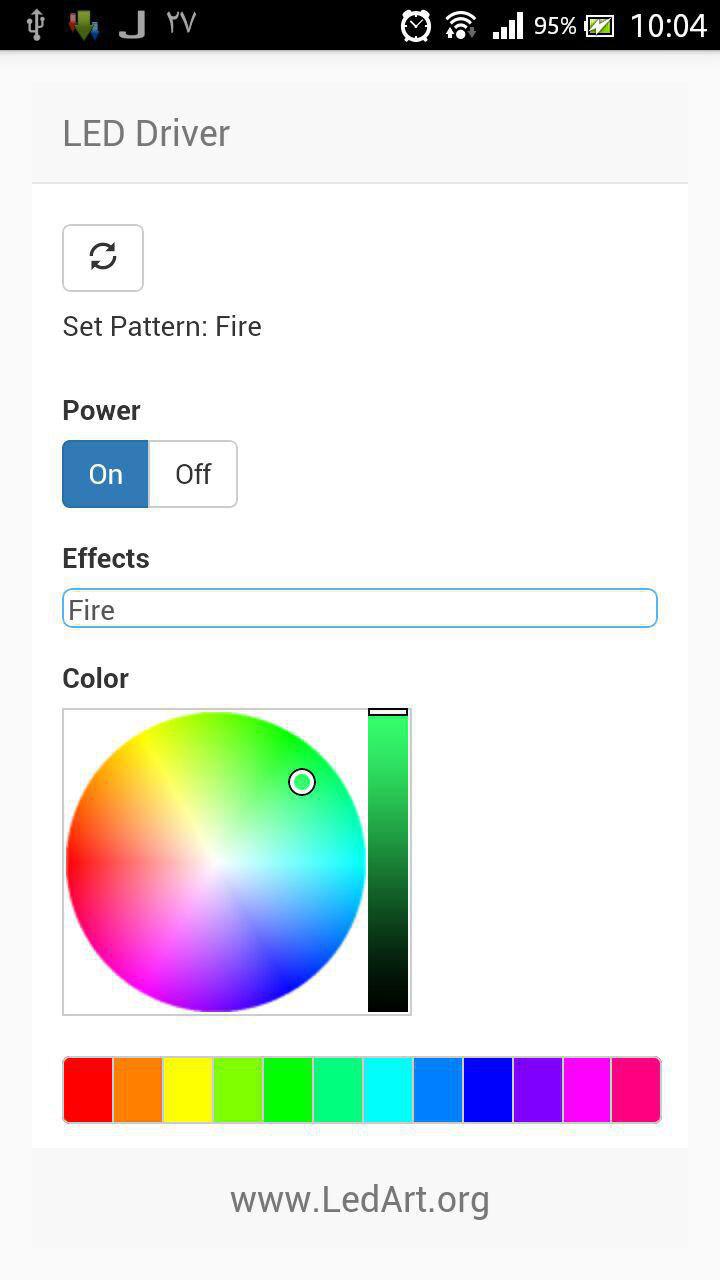Tap the alarm clock status icon
Screen dimensions: 720x1280
click(415, 25)
